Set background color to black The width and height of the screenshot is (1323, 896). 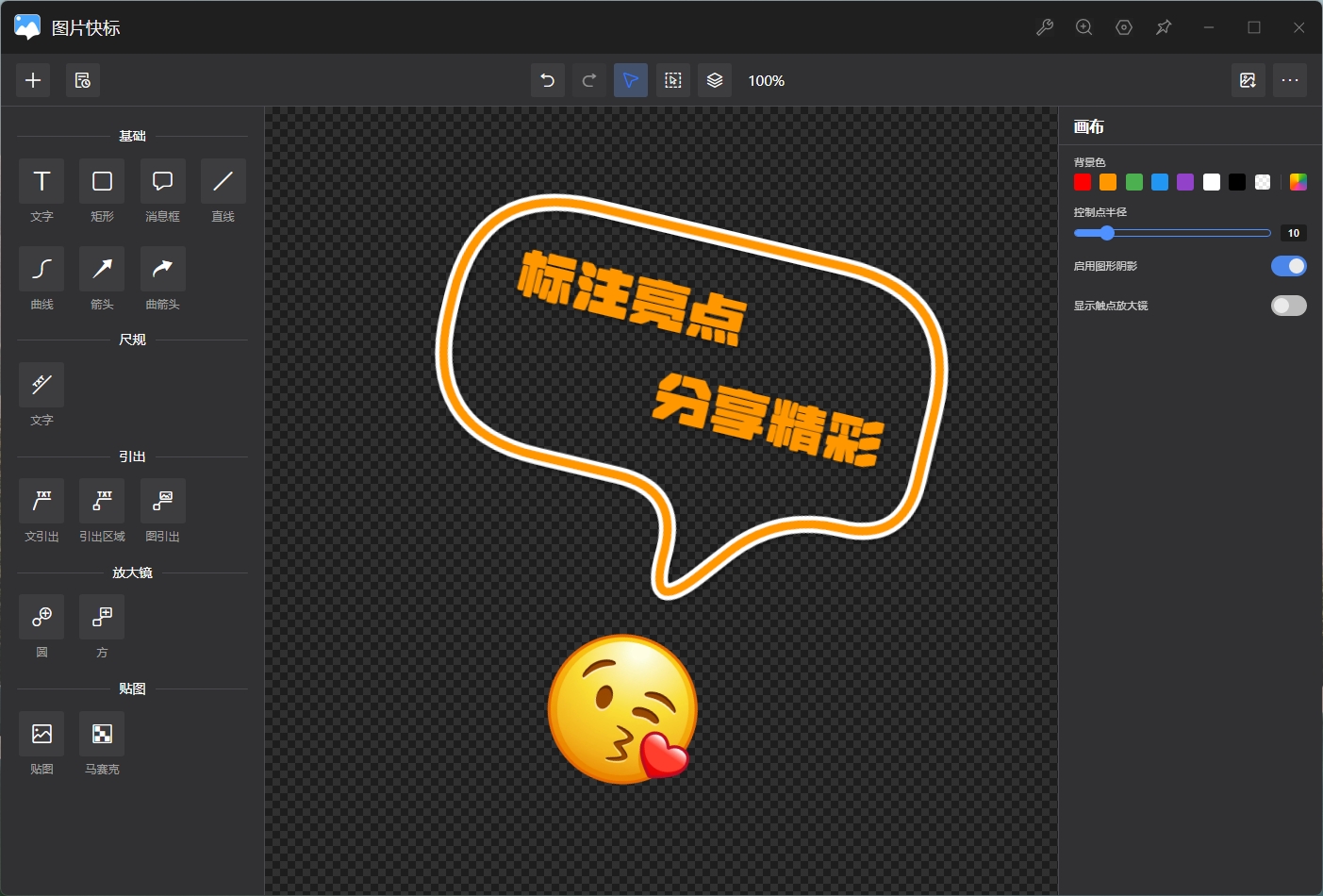tap(1237, 182)
